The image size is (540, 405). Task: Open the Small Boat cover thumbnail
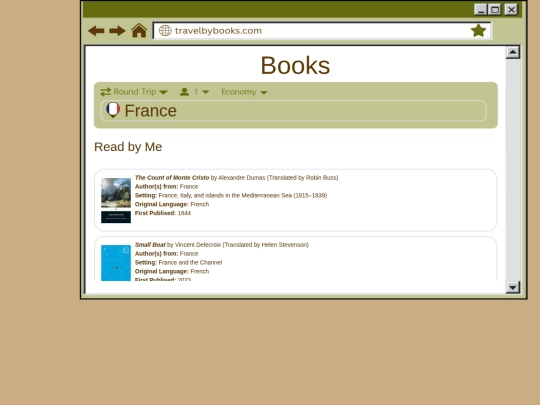(116, 263)
